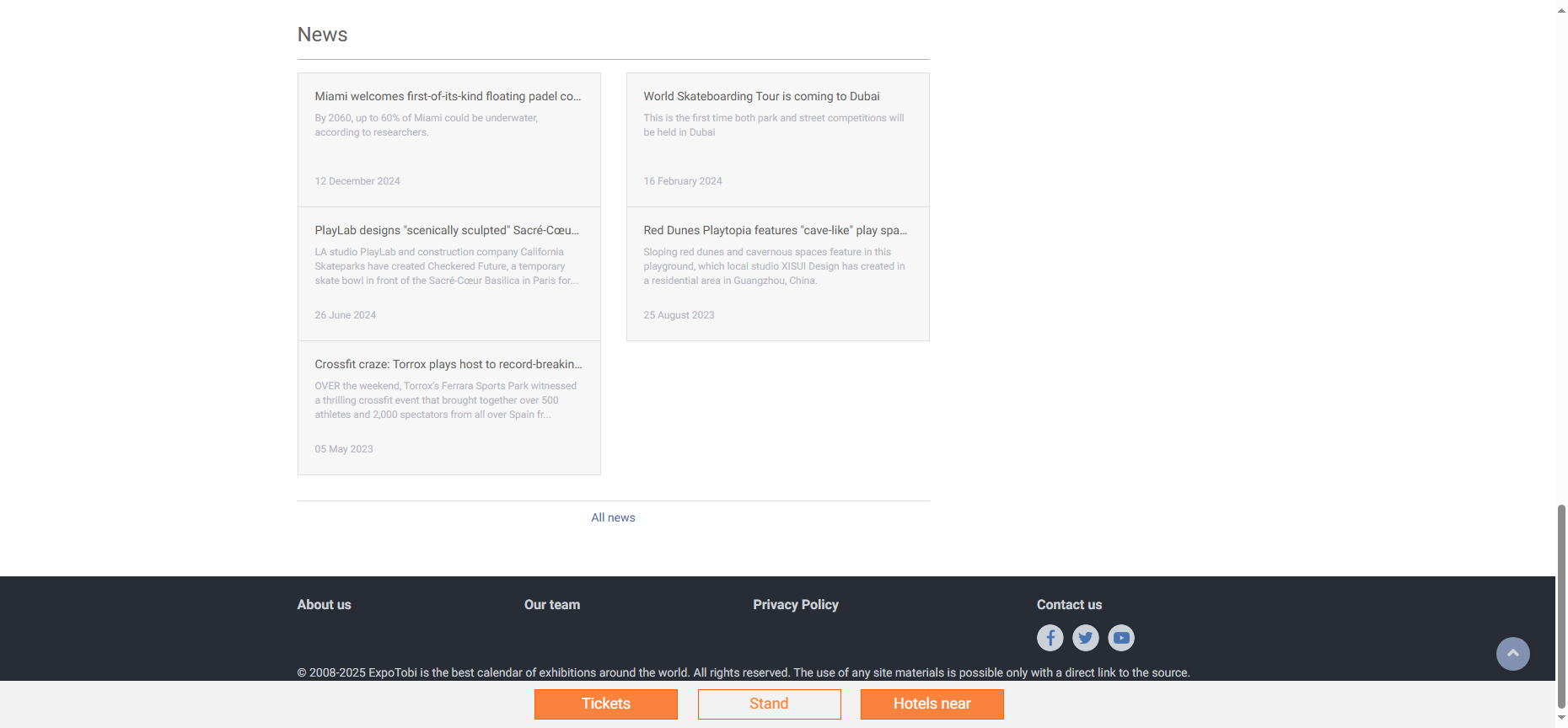Viewport: 1568px width, 728px height.
Task: Open the All news link
Action: click(x=613, y=517)
